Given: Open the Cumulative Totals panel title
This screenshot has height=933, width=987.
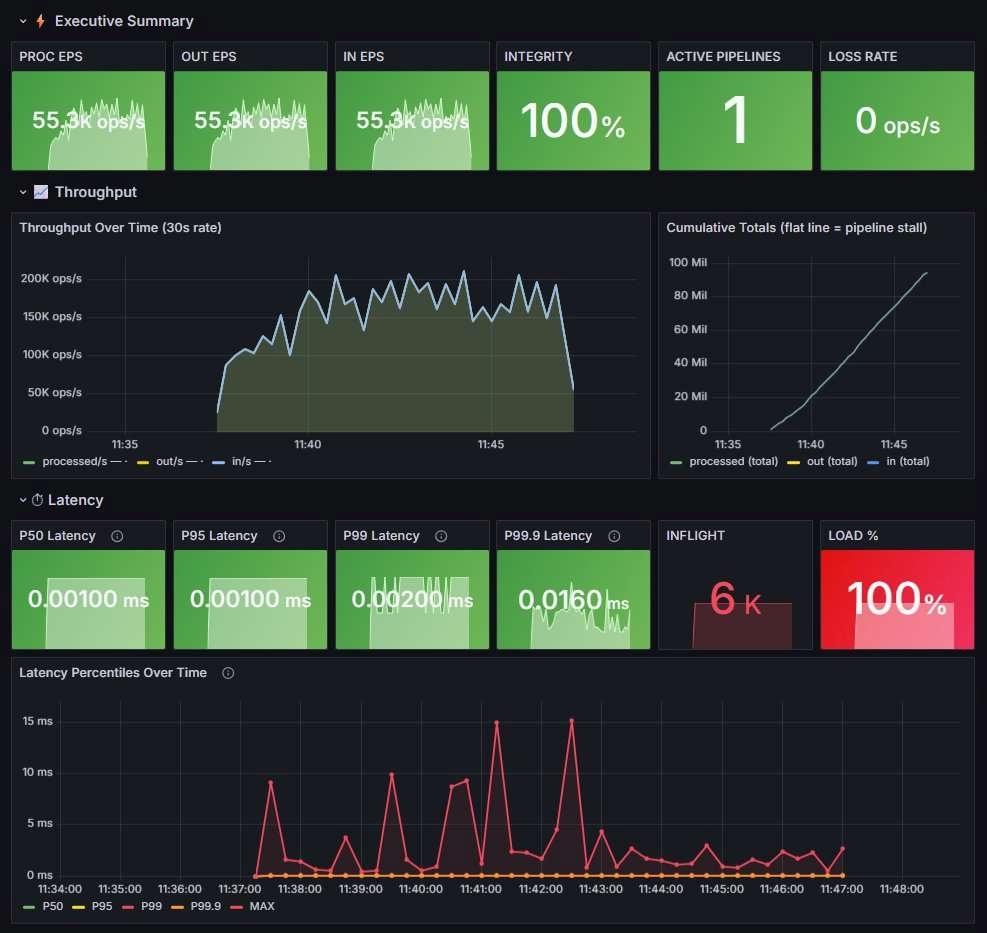Looking at the screenshot, I should pos(796,228).
